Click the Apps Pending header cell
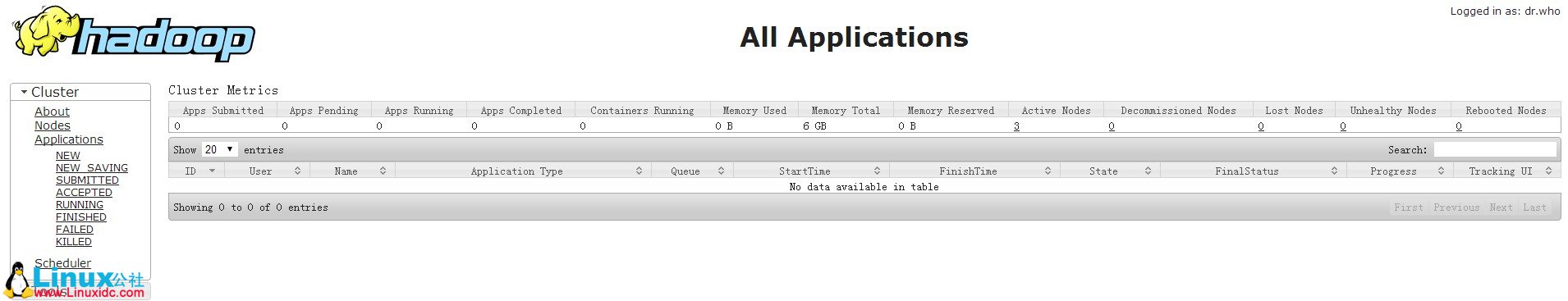This screenshot has height=301, width=1568. point(324,111)
